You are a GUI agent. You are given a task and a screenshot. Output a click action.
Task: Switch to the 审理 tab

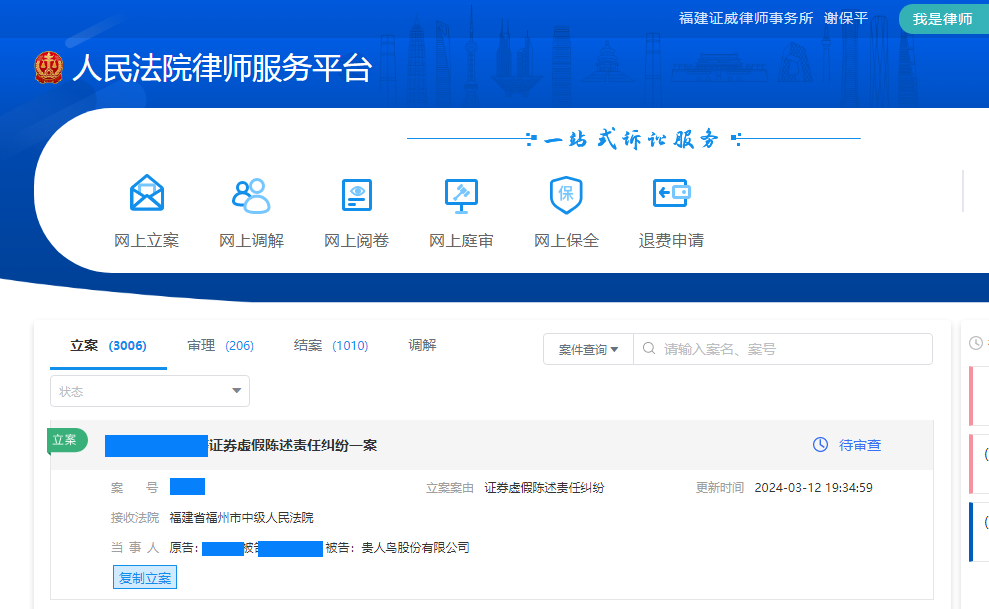(x=218, y=345)
